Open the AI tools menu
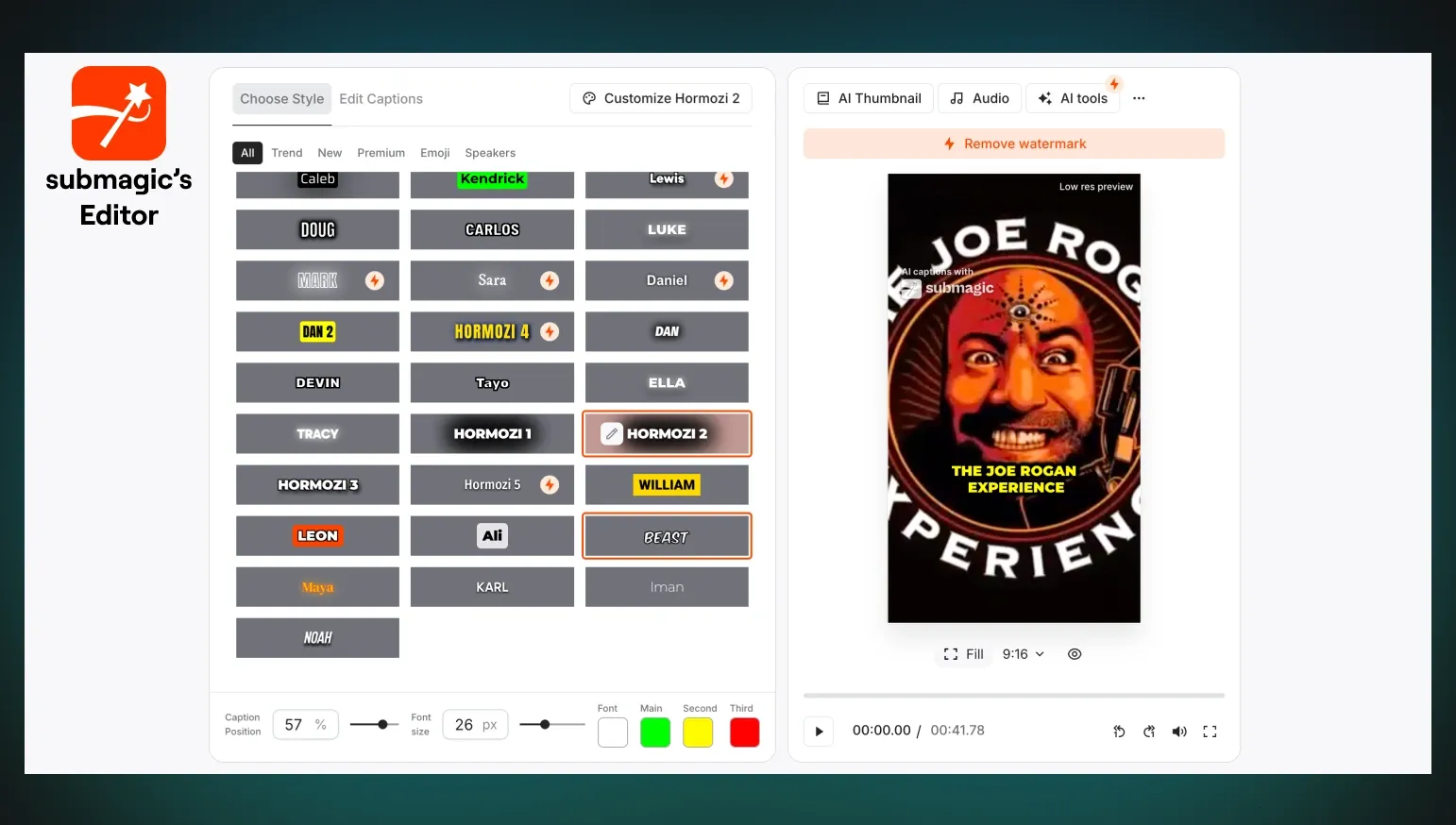Screen dimensions: 1456x825 1073,98
